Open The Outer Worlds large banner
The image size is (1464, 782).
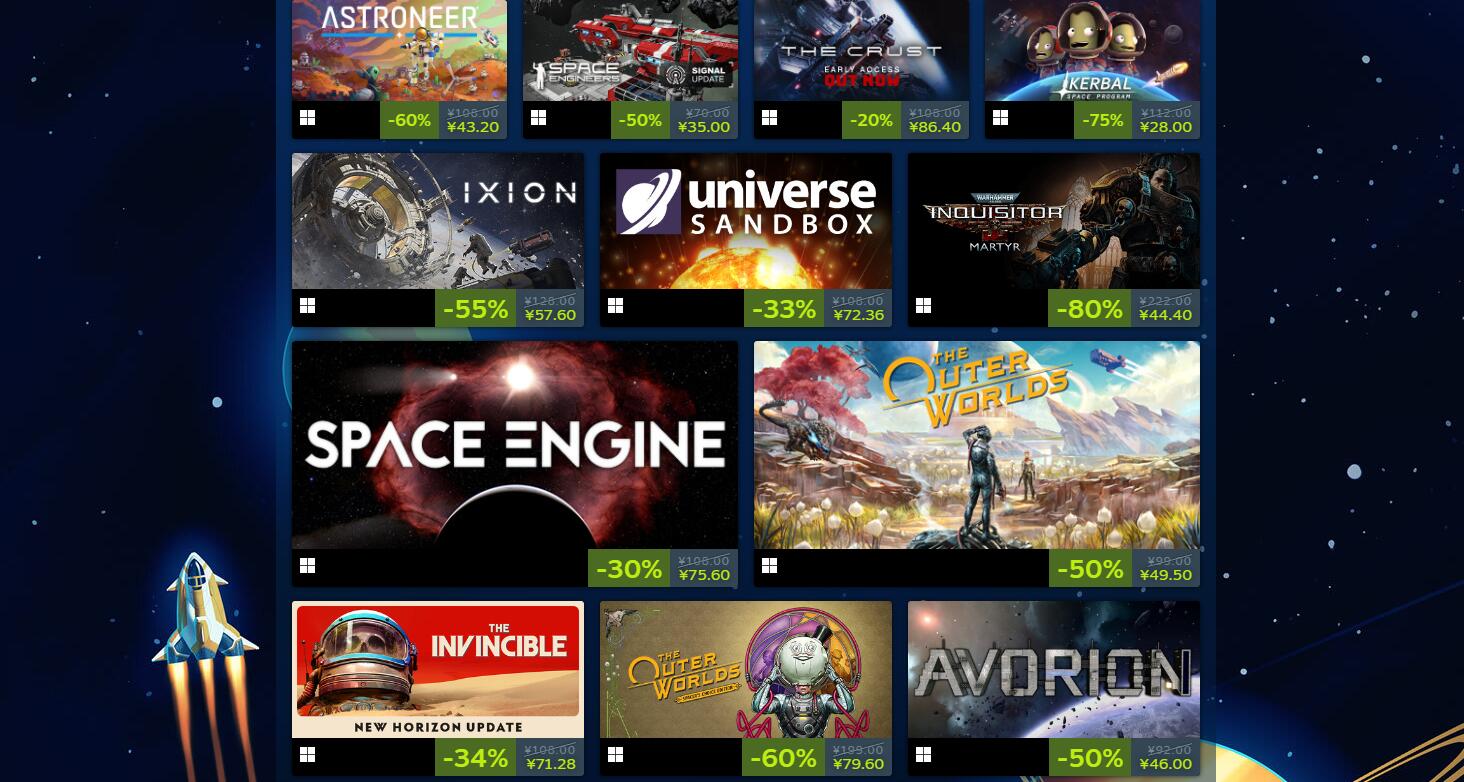(x=977, y=445)
